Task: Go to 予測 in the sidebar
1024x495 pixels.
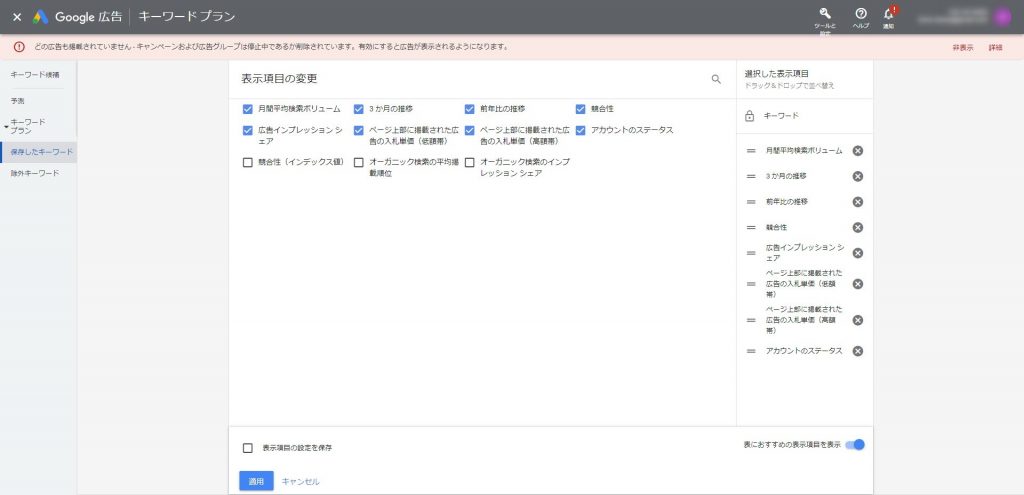Action: [x=18, y=101]
